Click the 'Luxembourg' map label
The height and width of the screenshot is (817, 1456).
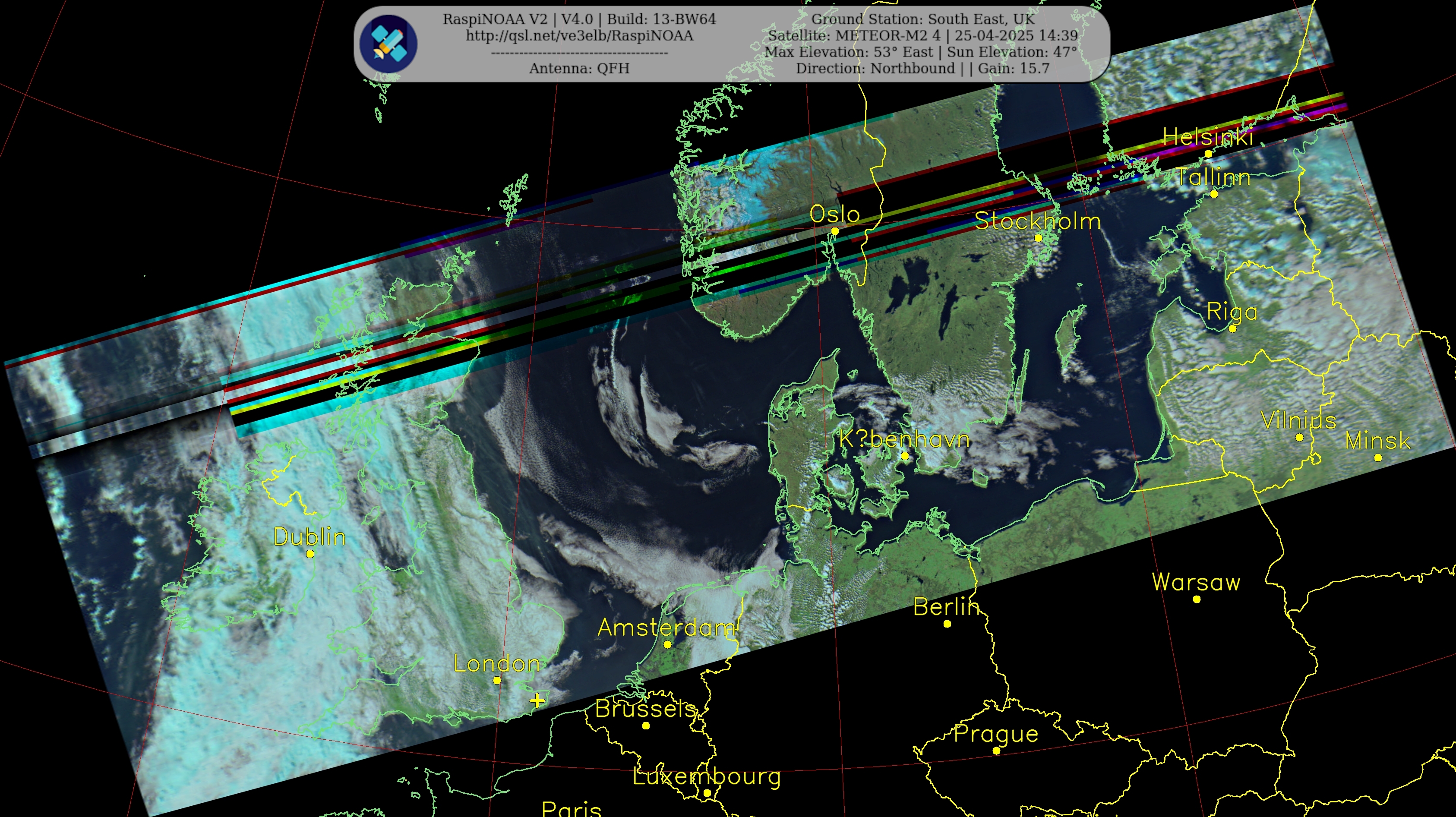[707, 776]
